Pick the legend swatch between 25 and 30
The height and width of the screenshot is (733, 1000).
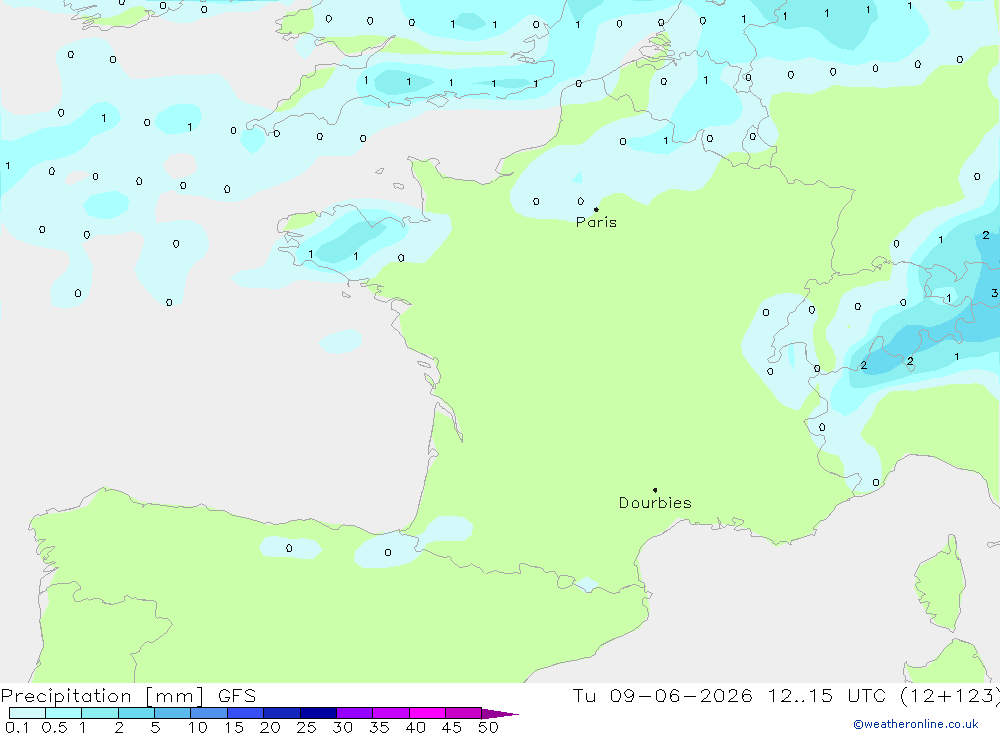[x=318, y=713]
